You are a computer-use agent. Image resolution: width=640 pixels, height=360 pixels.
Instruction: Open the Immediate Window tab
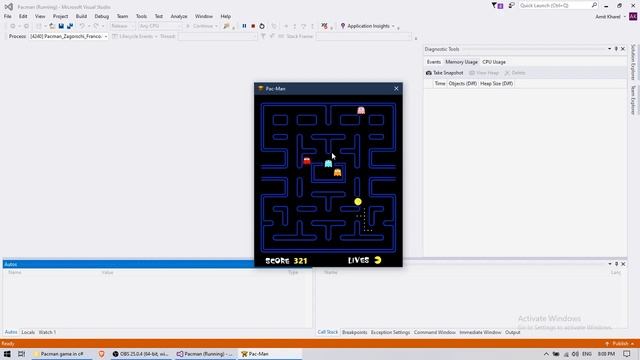pos(480,332)
